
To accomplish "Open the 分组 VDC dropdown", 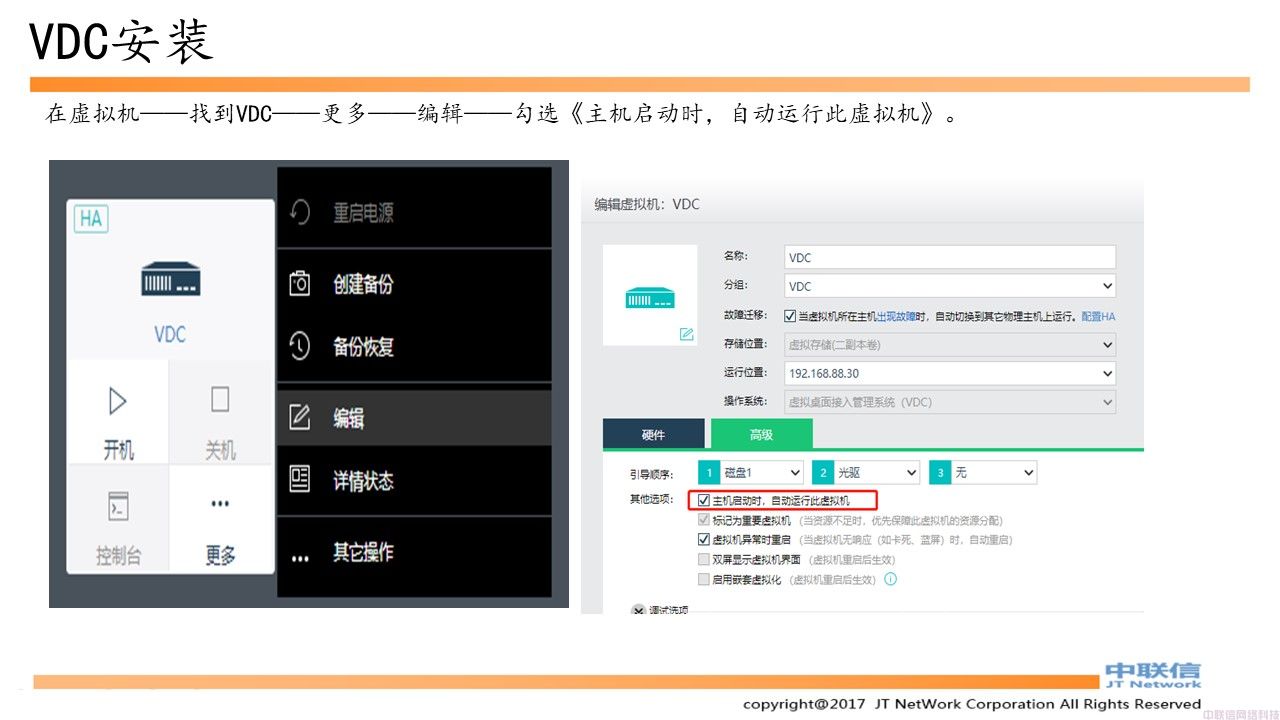I will coord(950,286).
